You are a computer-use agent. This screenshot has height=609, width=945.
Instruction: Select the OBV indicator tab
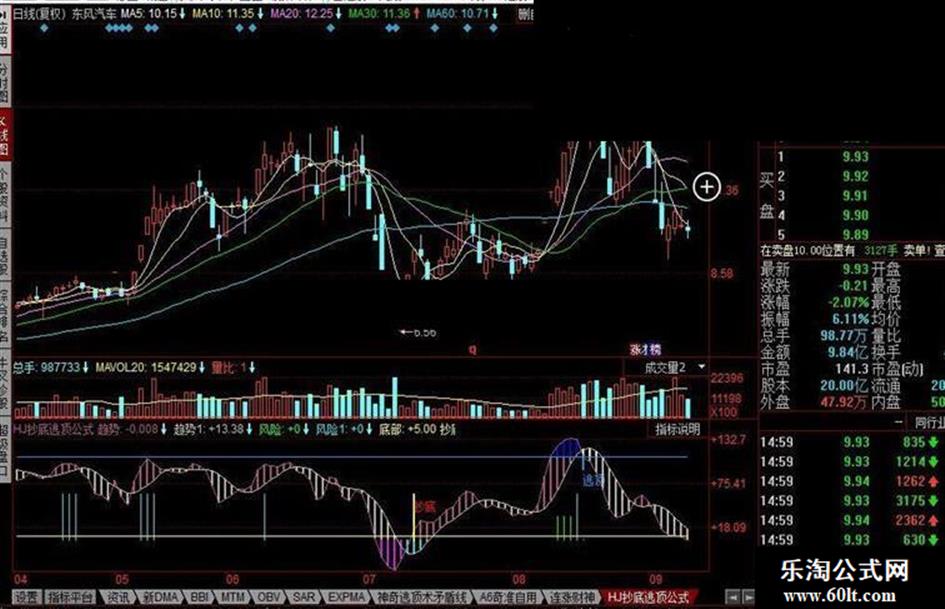point(268,597)
